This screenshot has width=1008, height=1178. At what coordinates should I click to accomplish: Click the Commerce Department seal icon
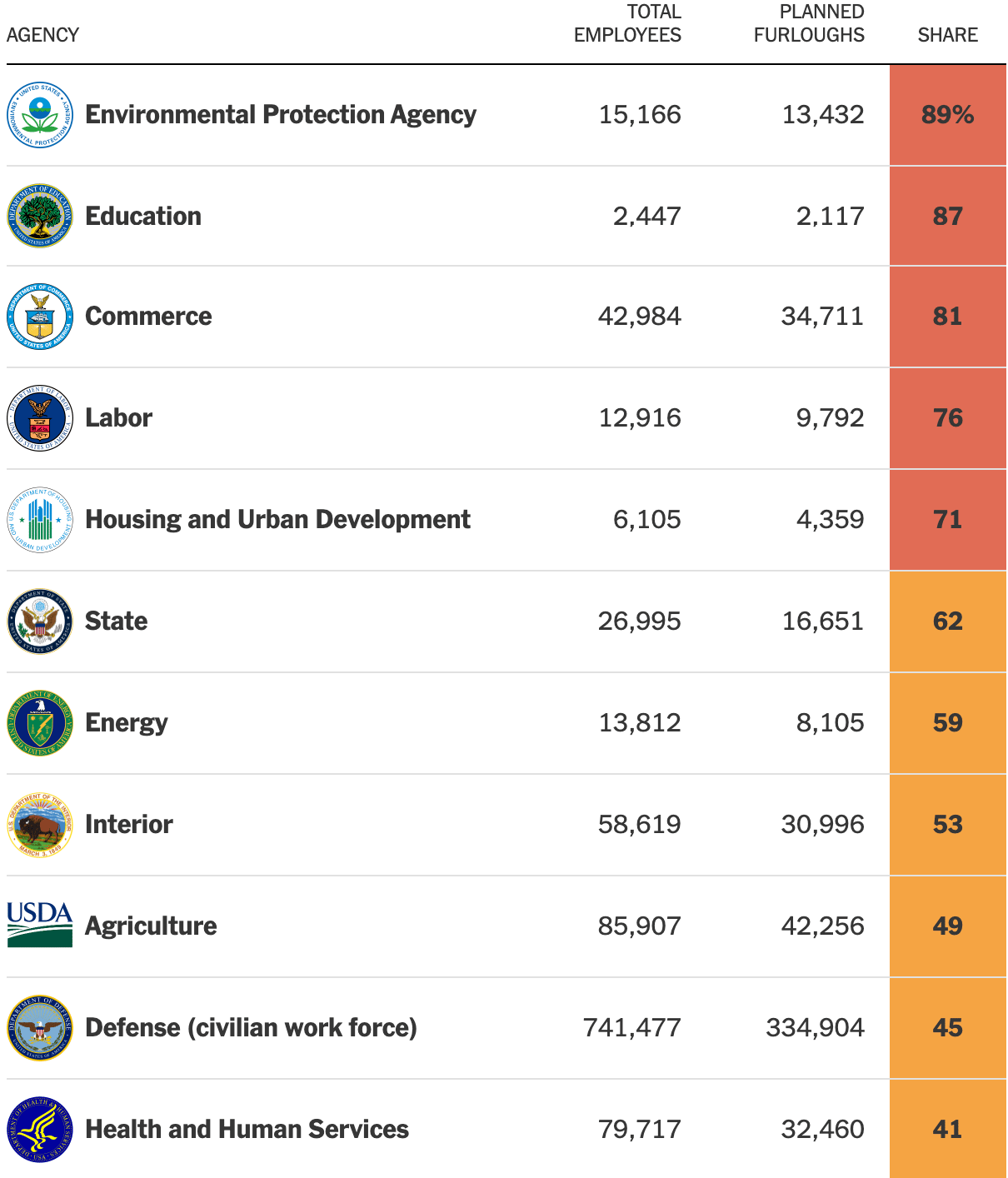point(40,317)
